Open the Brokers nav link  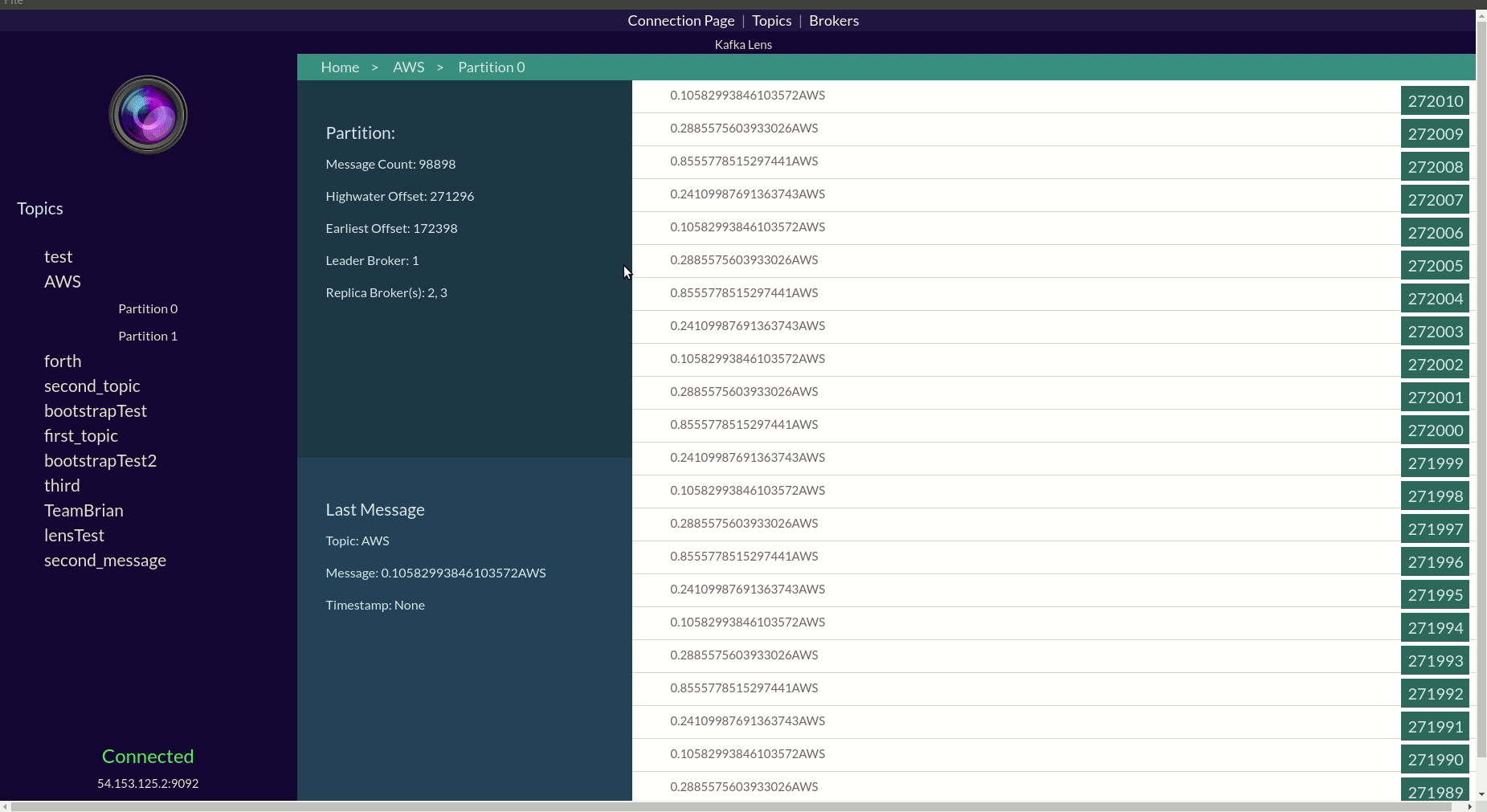pos(834,21)
